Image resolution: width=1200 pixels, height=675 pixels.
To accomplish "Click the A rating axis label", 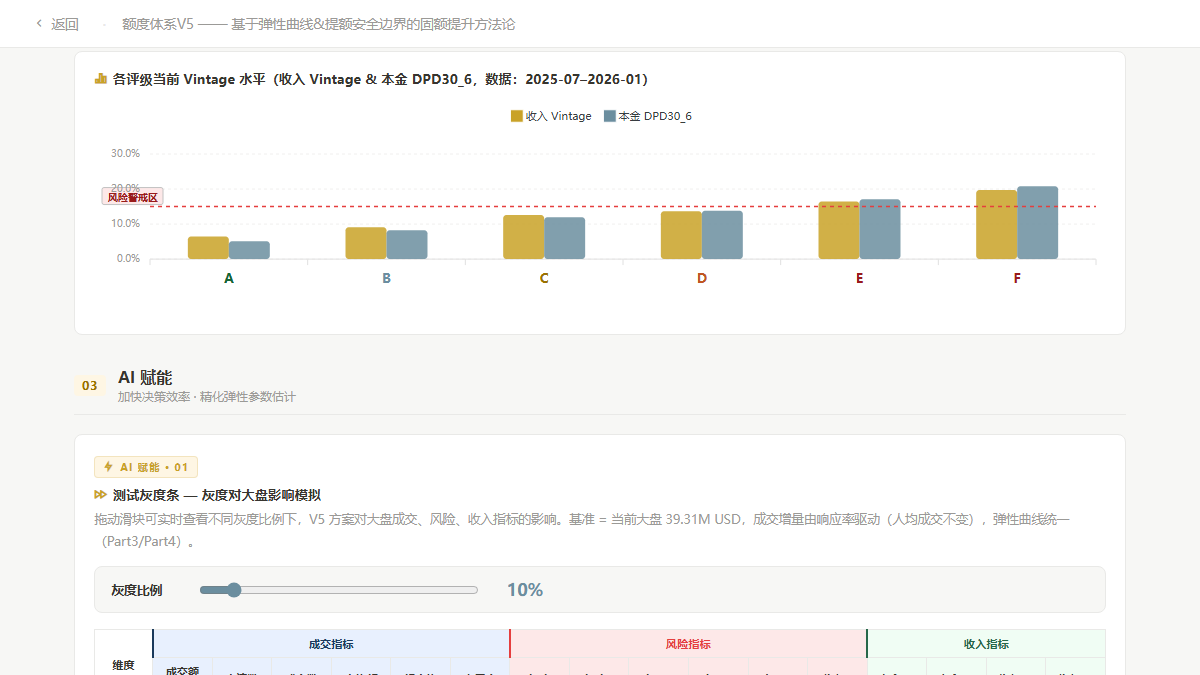I will pyautogui.click(x=229, y=278).
